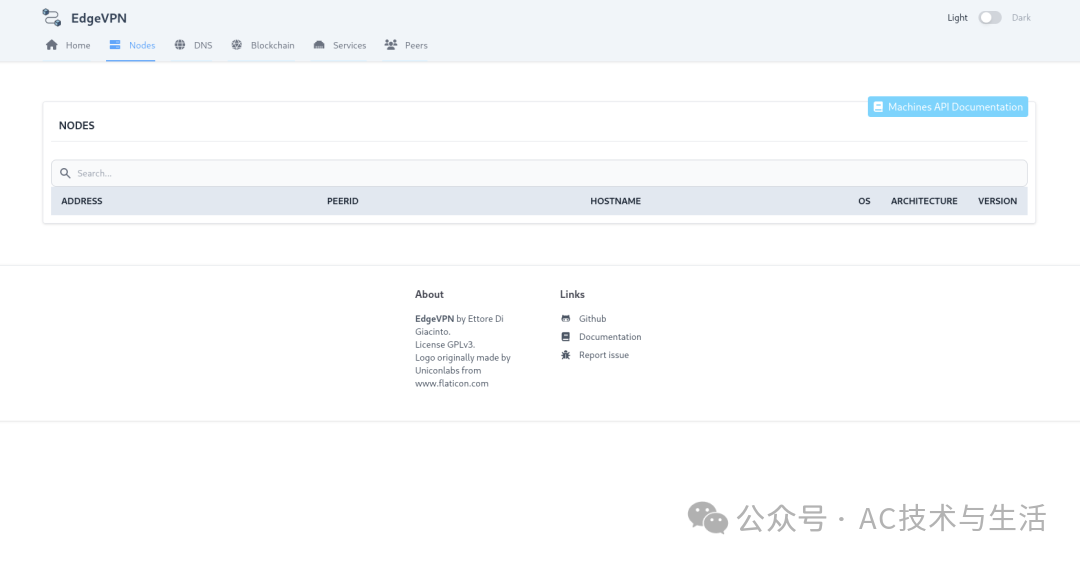Click the bug icon beside Report issue

[566, 355]
